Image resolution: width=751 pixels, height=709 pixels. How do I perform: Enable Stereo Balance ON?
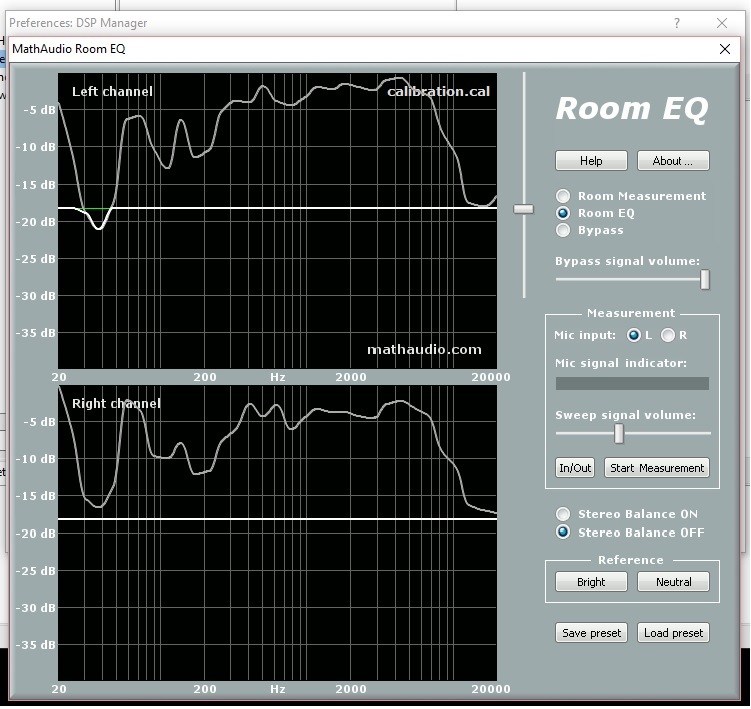[564, 514]
